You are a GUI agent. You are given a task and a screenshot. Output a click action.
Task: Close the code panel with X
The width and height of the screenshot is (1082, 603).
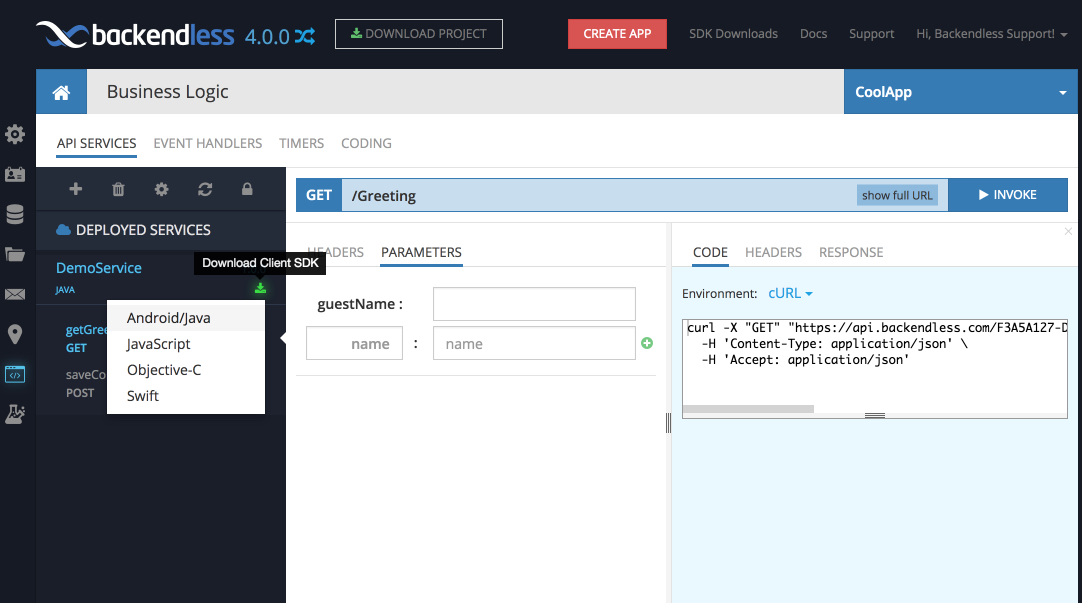click(1068, 231)
